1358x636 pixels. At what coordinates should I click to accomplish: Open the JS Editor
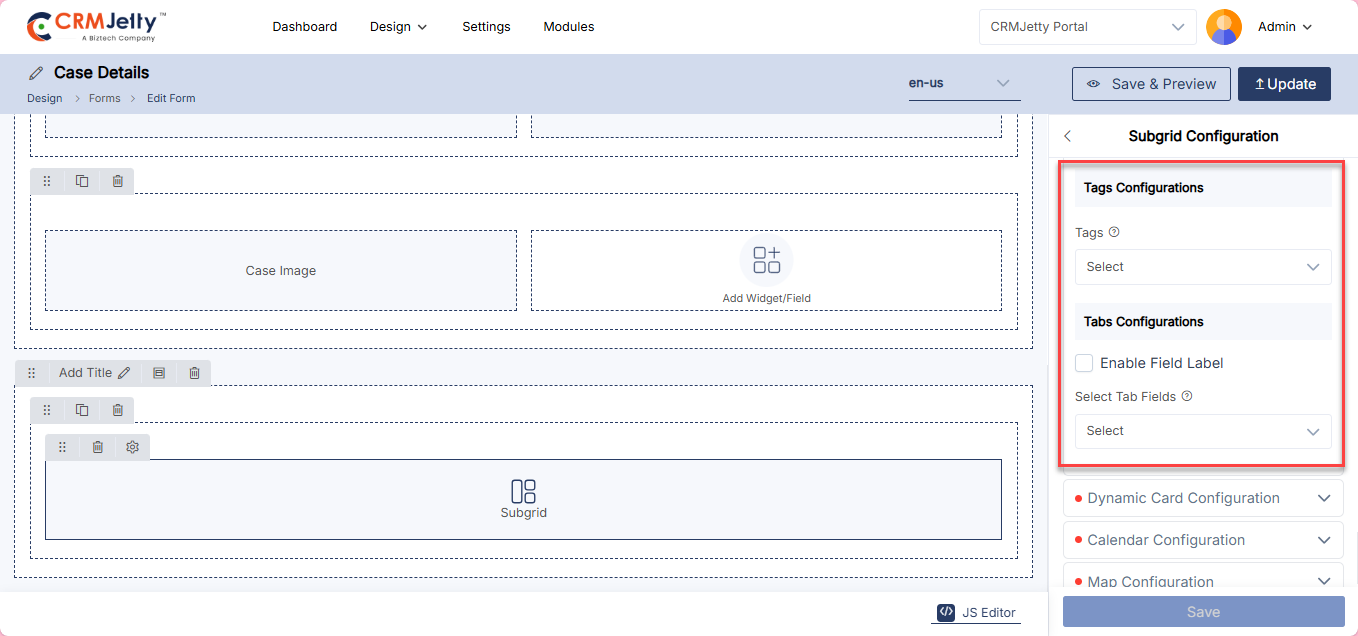976,613
